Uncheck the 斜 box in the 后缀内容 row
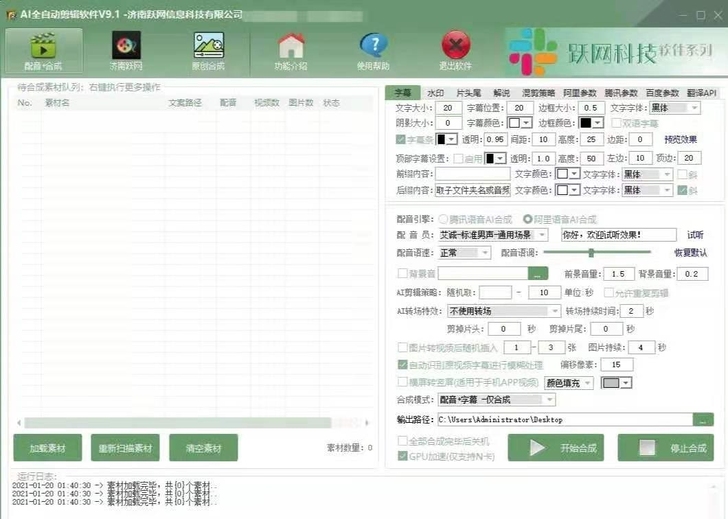The width and height of the screenshot is (728, 519). coord(682,190)
